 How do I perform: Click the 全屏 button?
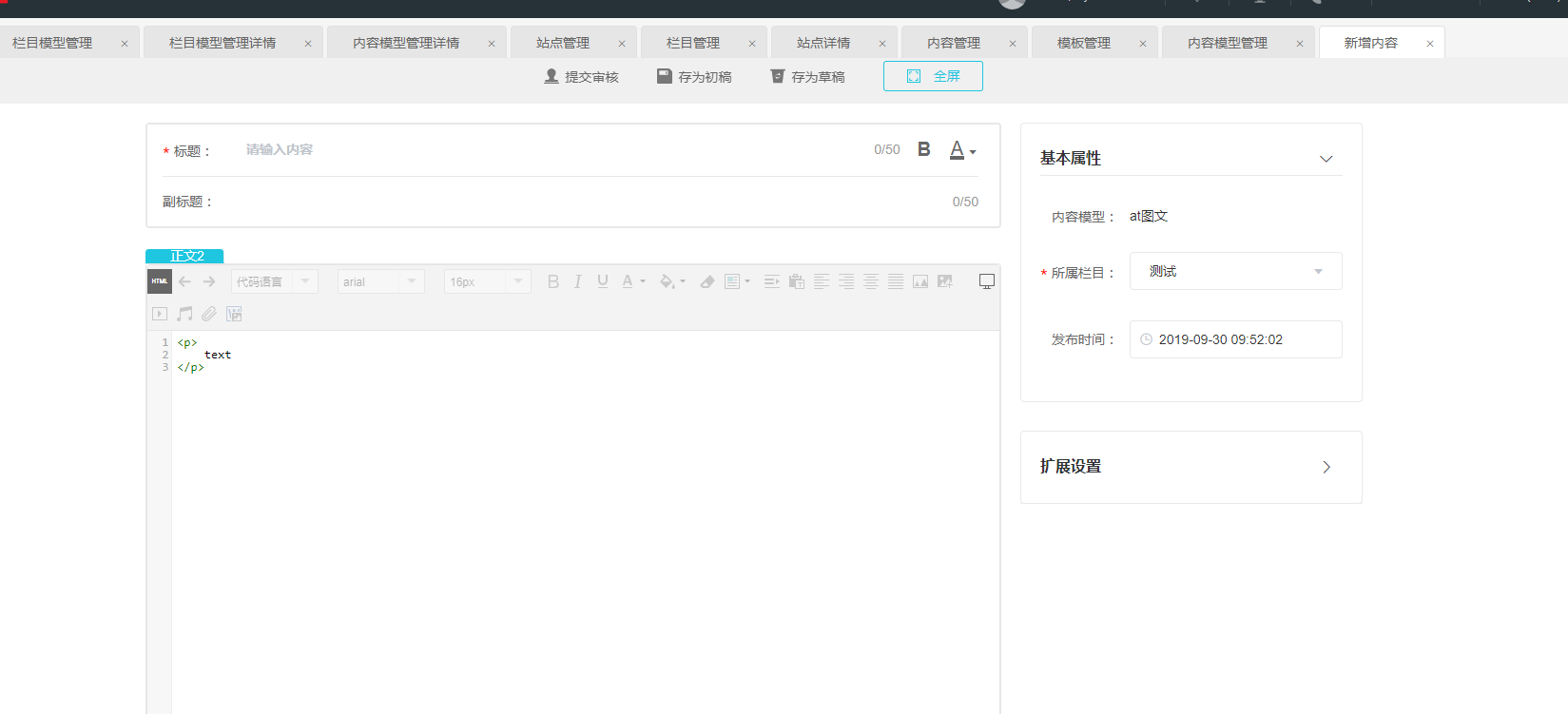point(933,76)
